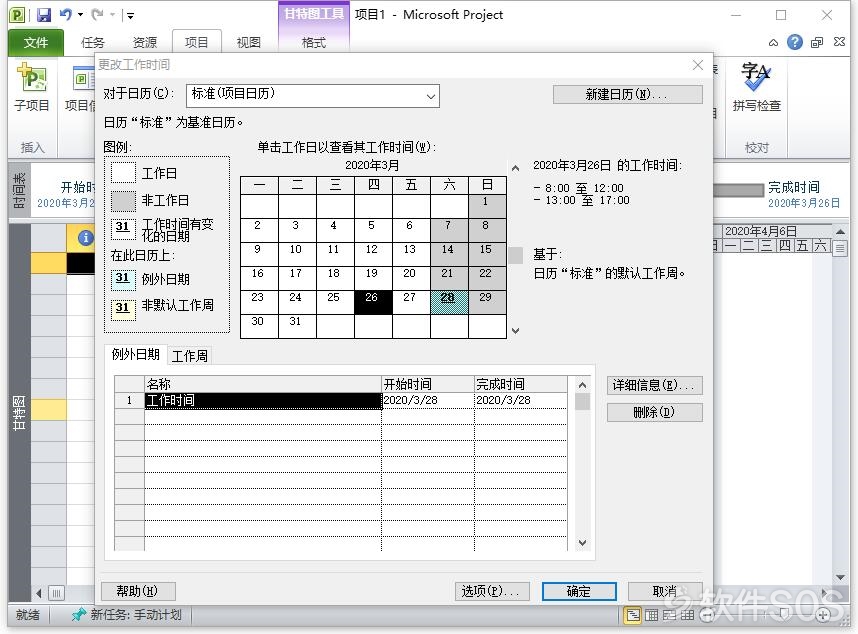This screenshot has height=634, width=858.
Task: Open the 文件 file tab
Action: click(36, 43)
